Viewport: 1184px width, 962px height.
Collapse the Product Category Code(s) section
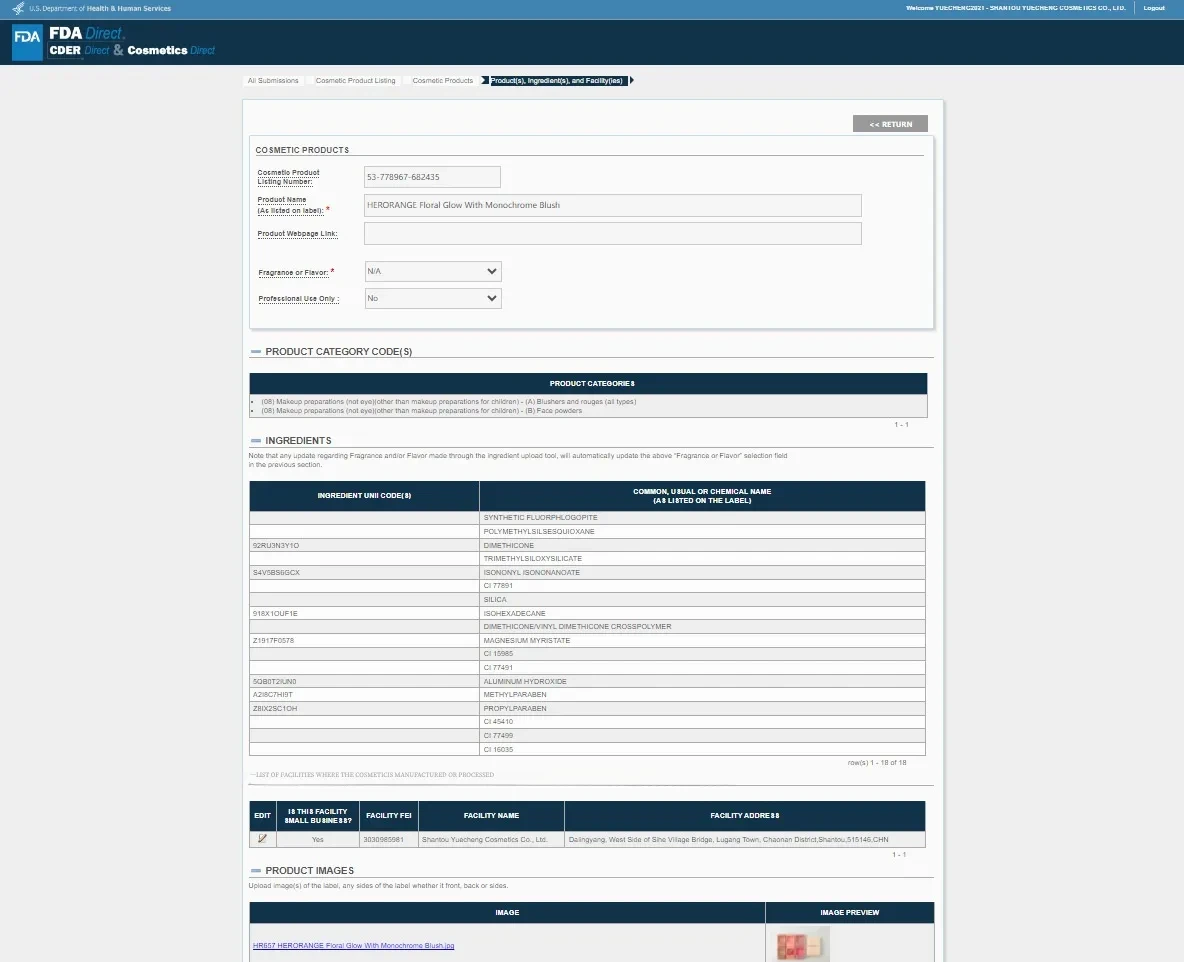[256, 352]
